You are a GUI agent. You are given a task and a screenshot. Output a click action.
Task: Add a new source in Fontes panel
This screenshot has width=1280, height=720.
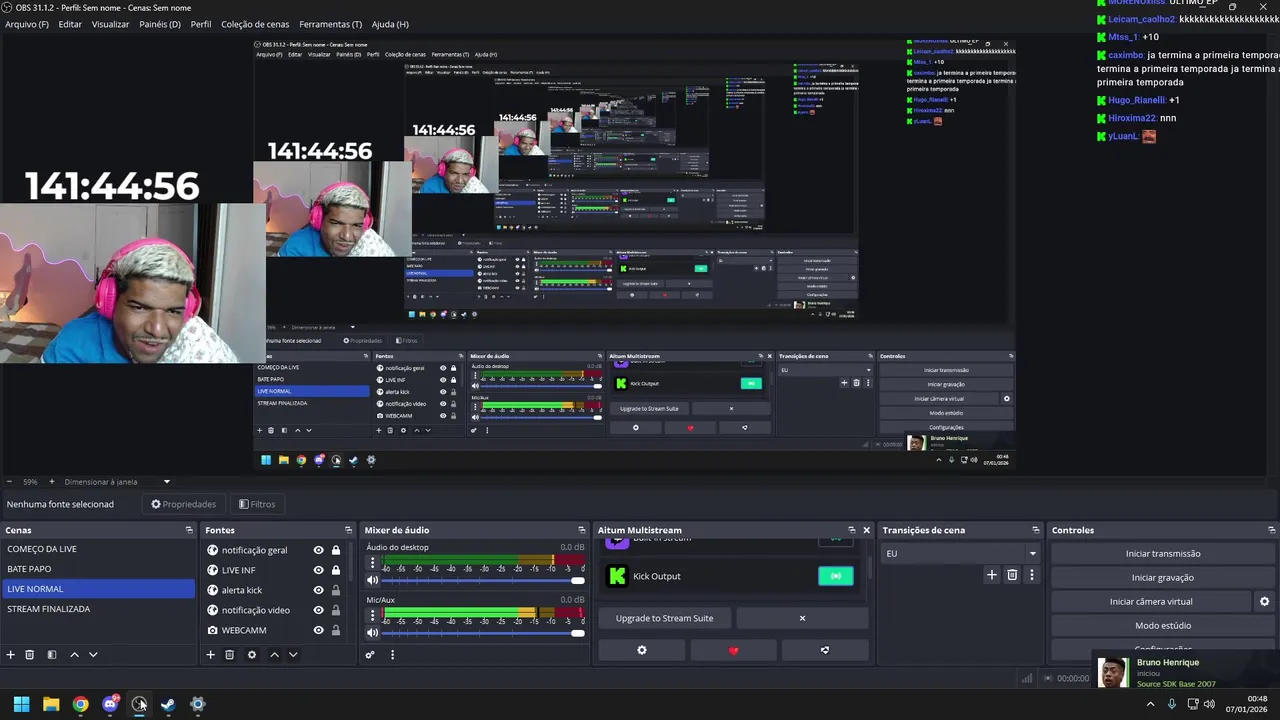tap(210, 655)
